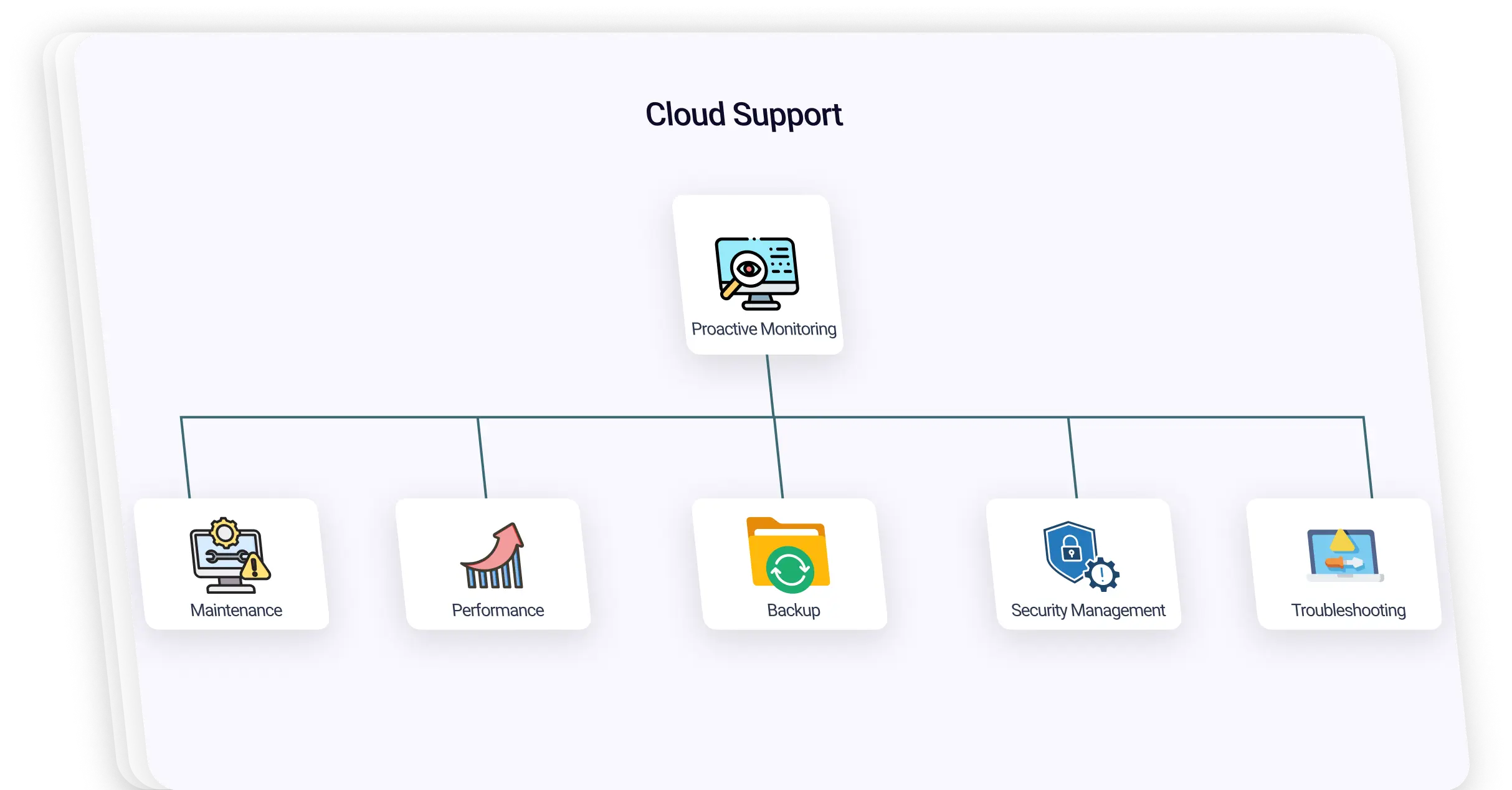The image size is (1512, 790).
Task: Click the gear atop the Maintenance monitor
Action: 224,533
